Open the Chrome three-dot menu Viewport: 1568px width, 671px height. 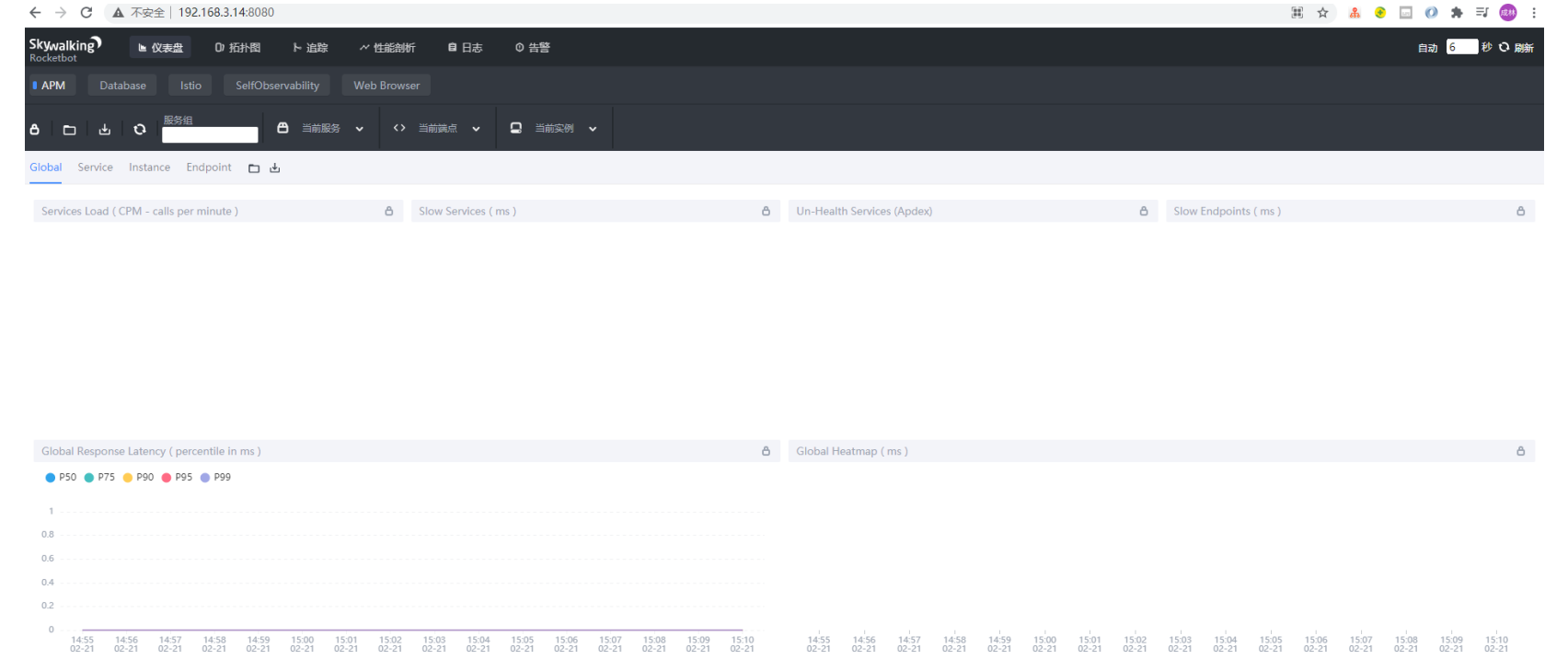(1534, 13)
